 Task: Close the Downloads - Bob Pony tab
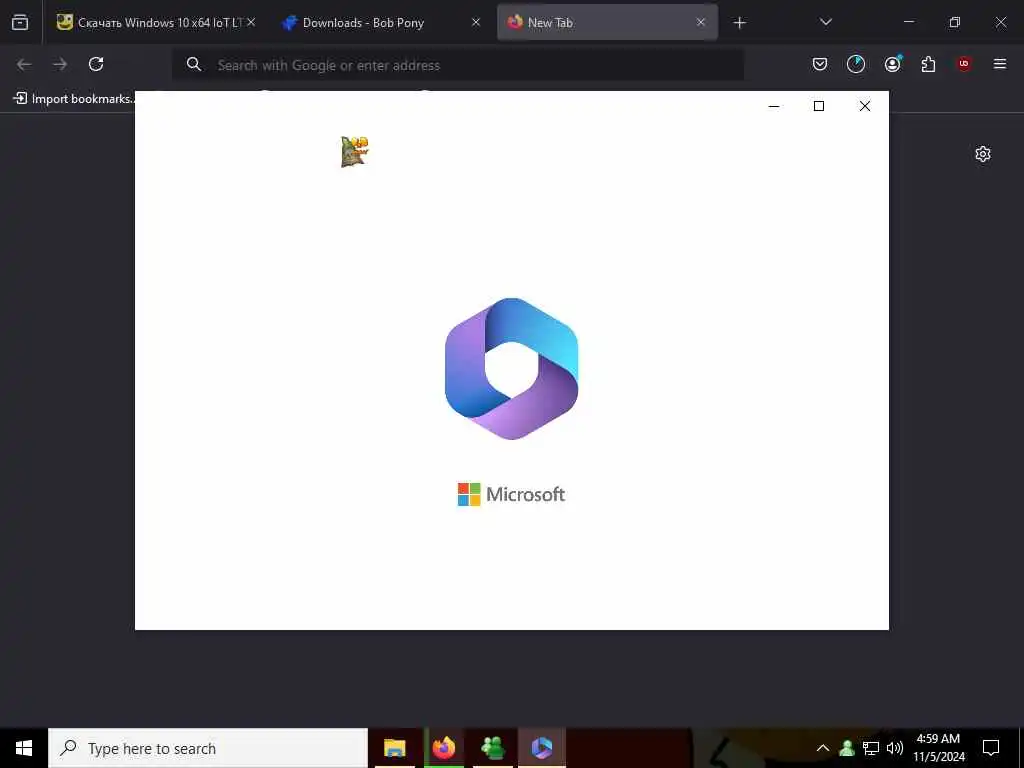tap(476, 22)
